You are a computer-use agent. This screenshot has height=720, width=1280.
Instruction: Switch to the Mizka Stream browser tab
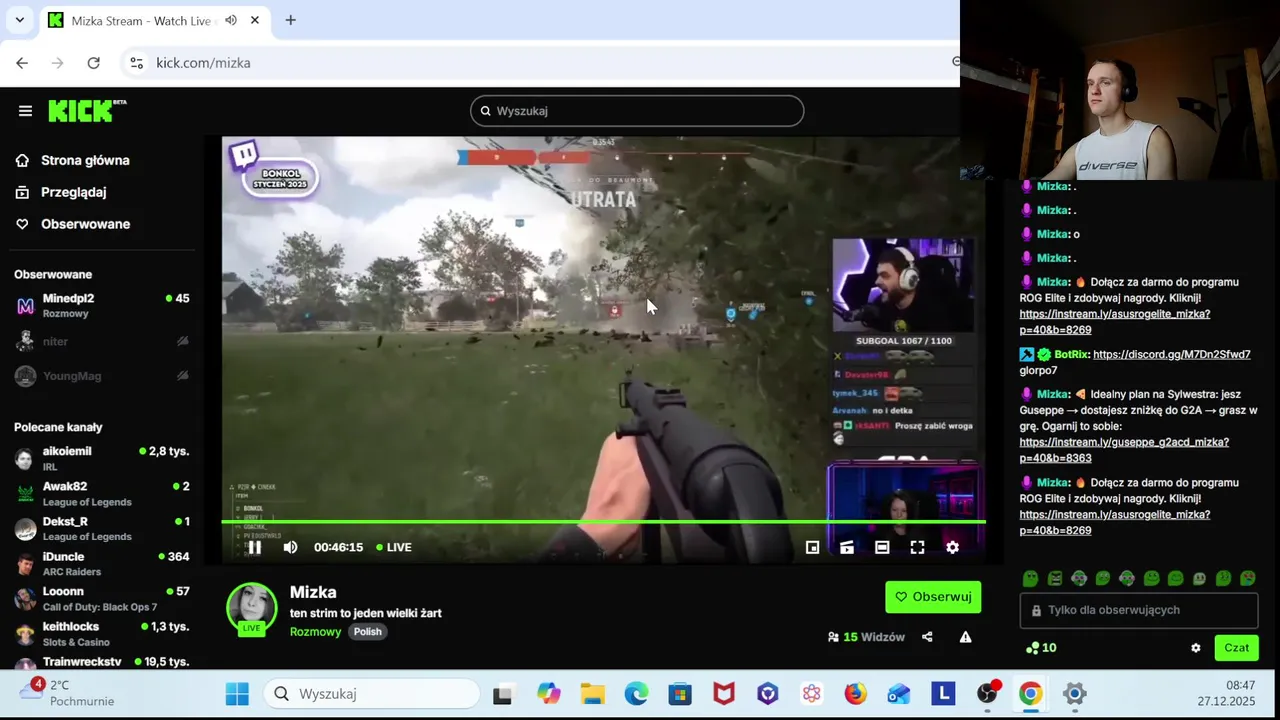coord(155,20)
